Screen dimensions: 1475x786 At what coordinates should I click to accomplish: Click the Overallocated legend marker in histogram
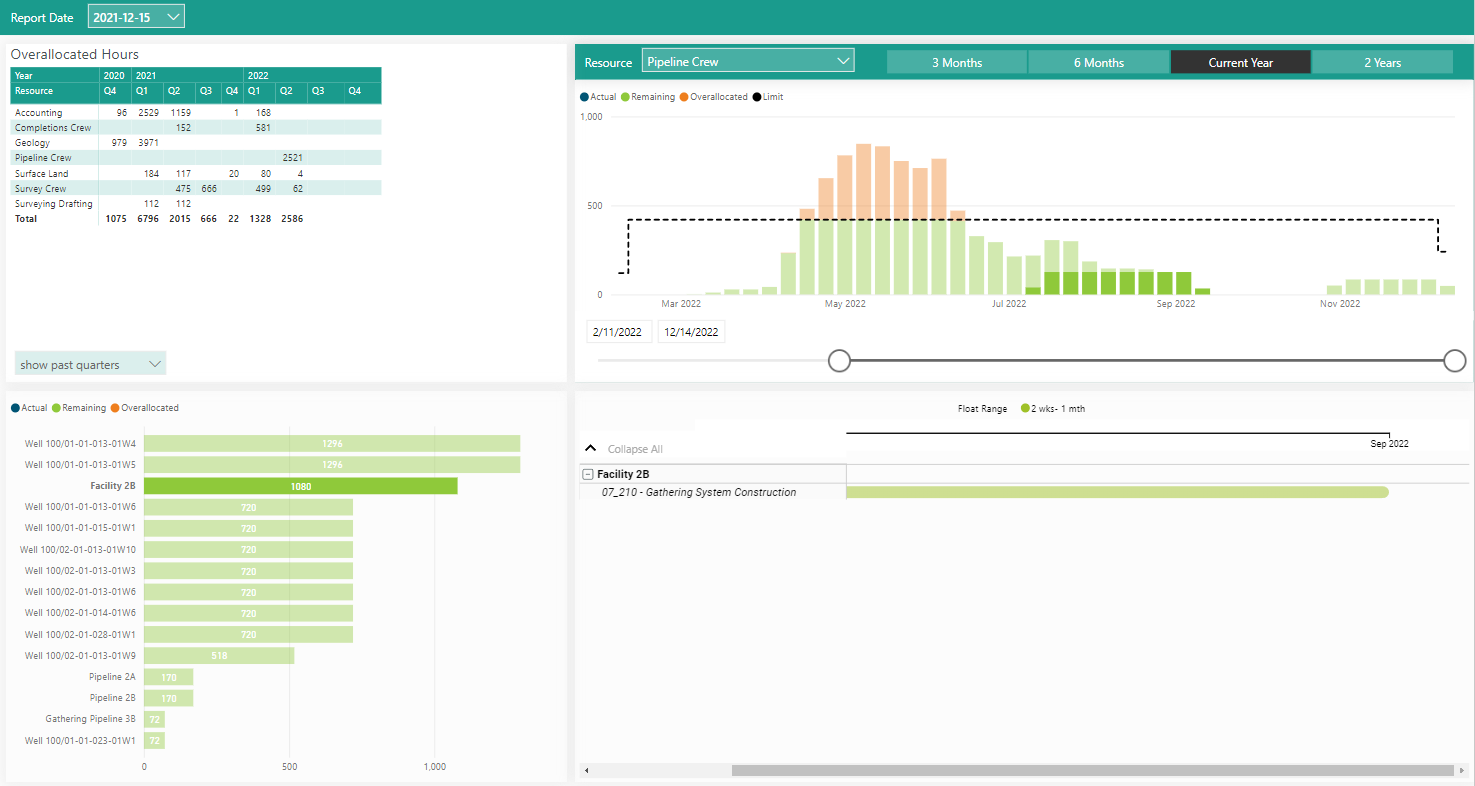tap(685, 97)
